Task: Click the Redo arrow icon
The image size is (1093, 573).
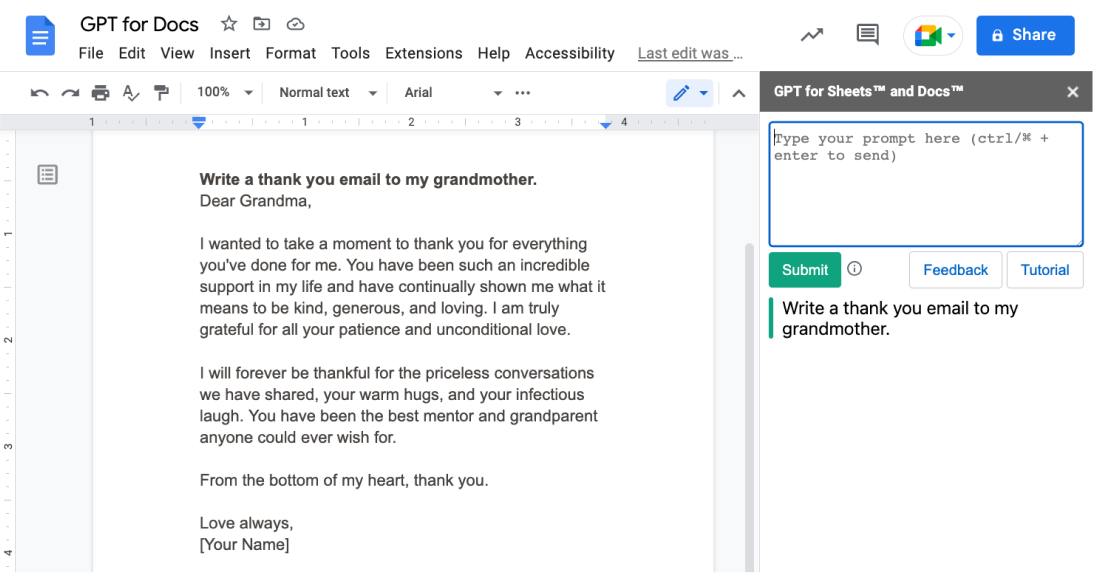Action: [x=70, y=93]
